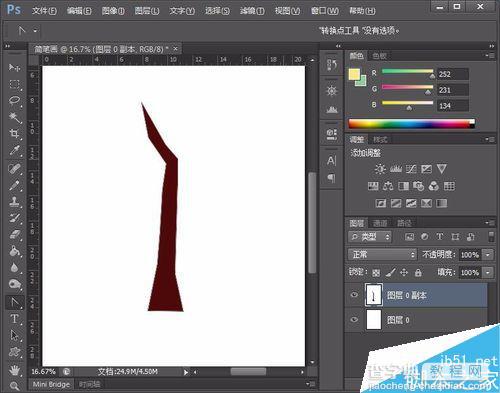This screenshot has height=393, width=500.
Task: Open the Color panel flyout menu
Action: point(490,56)
